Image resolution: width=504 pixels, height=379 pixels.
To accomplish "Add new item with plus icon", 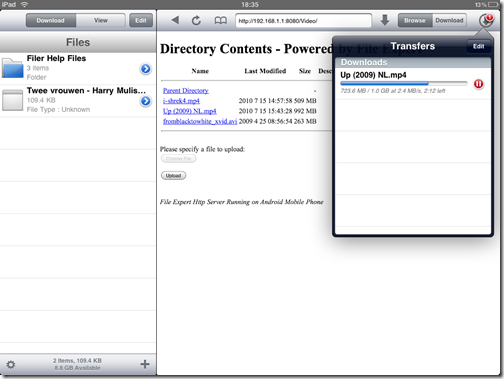I will pos(145,364).
